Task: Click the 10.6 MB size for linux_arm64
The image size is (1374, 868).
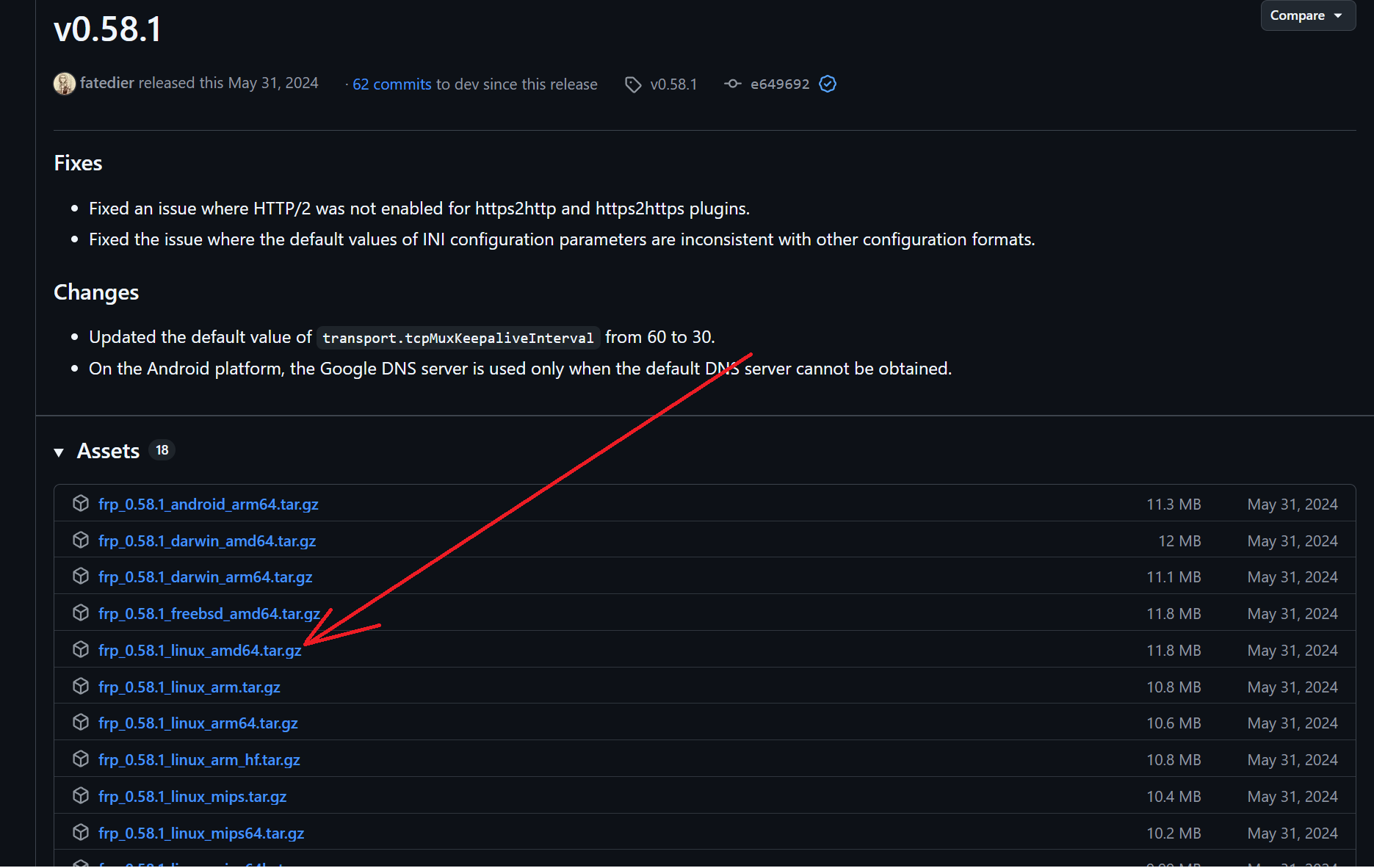Action: click(1174, 723)
